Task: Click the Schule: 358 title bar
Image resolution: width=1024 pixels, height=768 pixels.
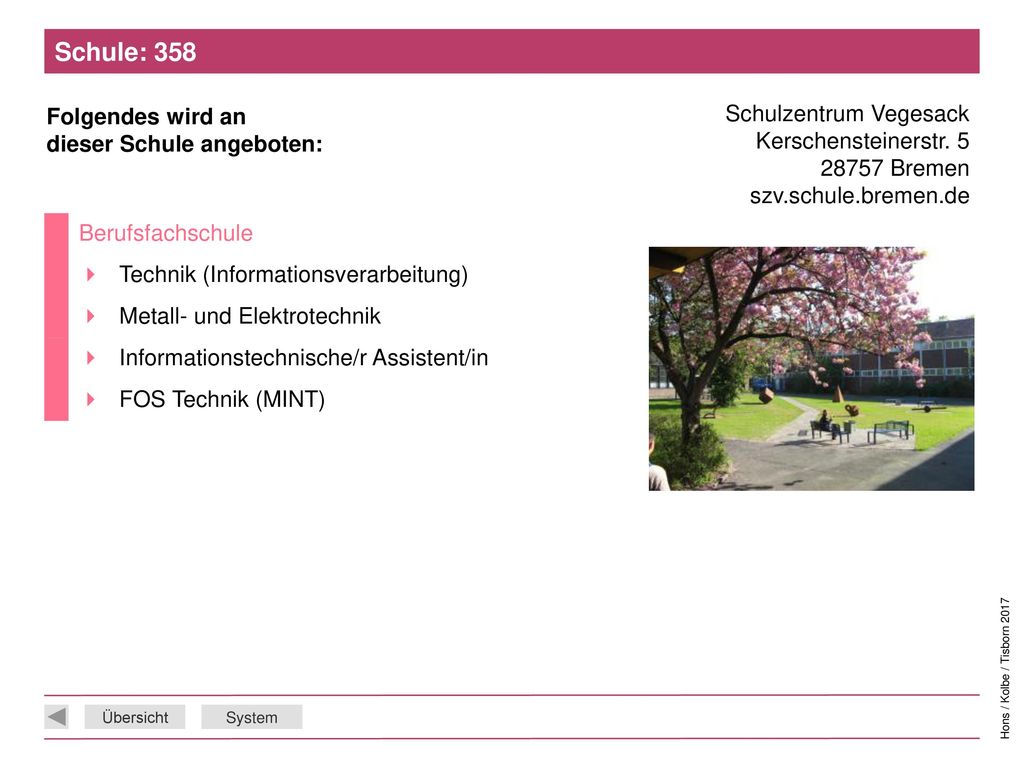Action: click(512, 51)
